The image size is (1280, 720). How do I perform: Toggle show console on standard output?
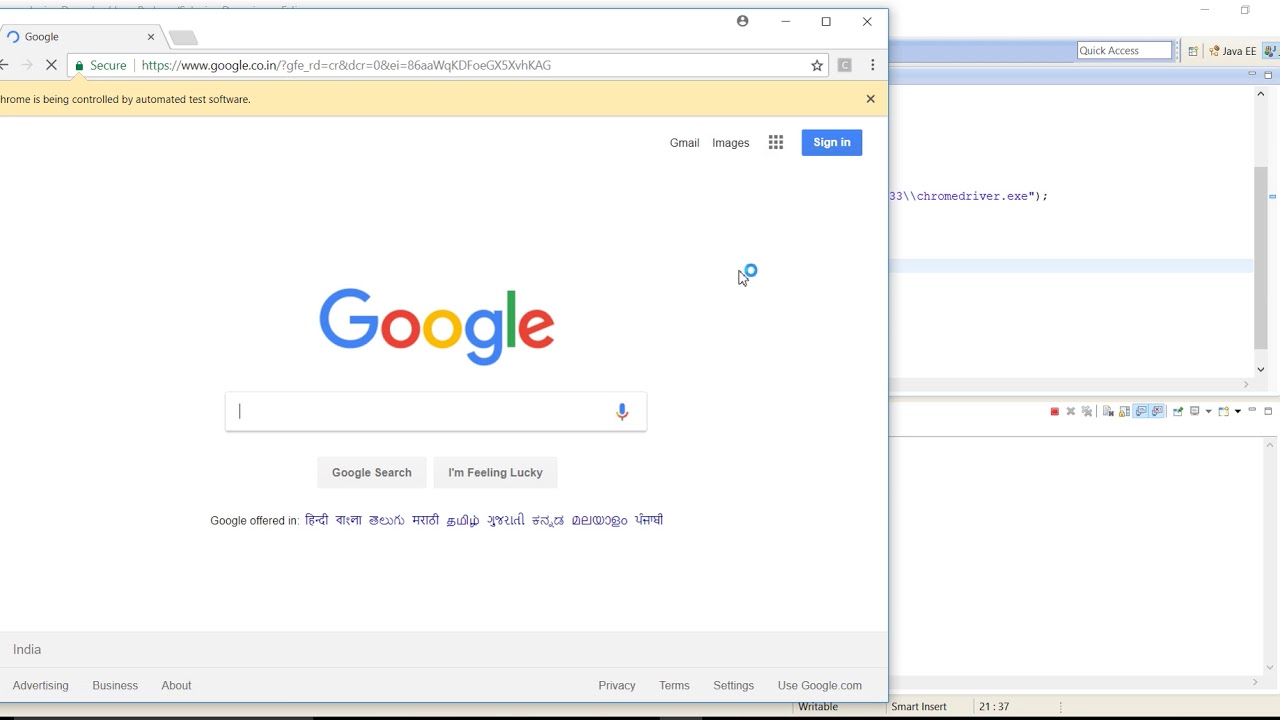click(1141, 411)
